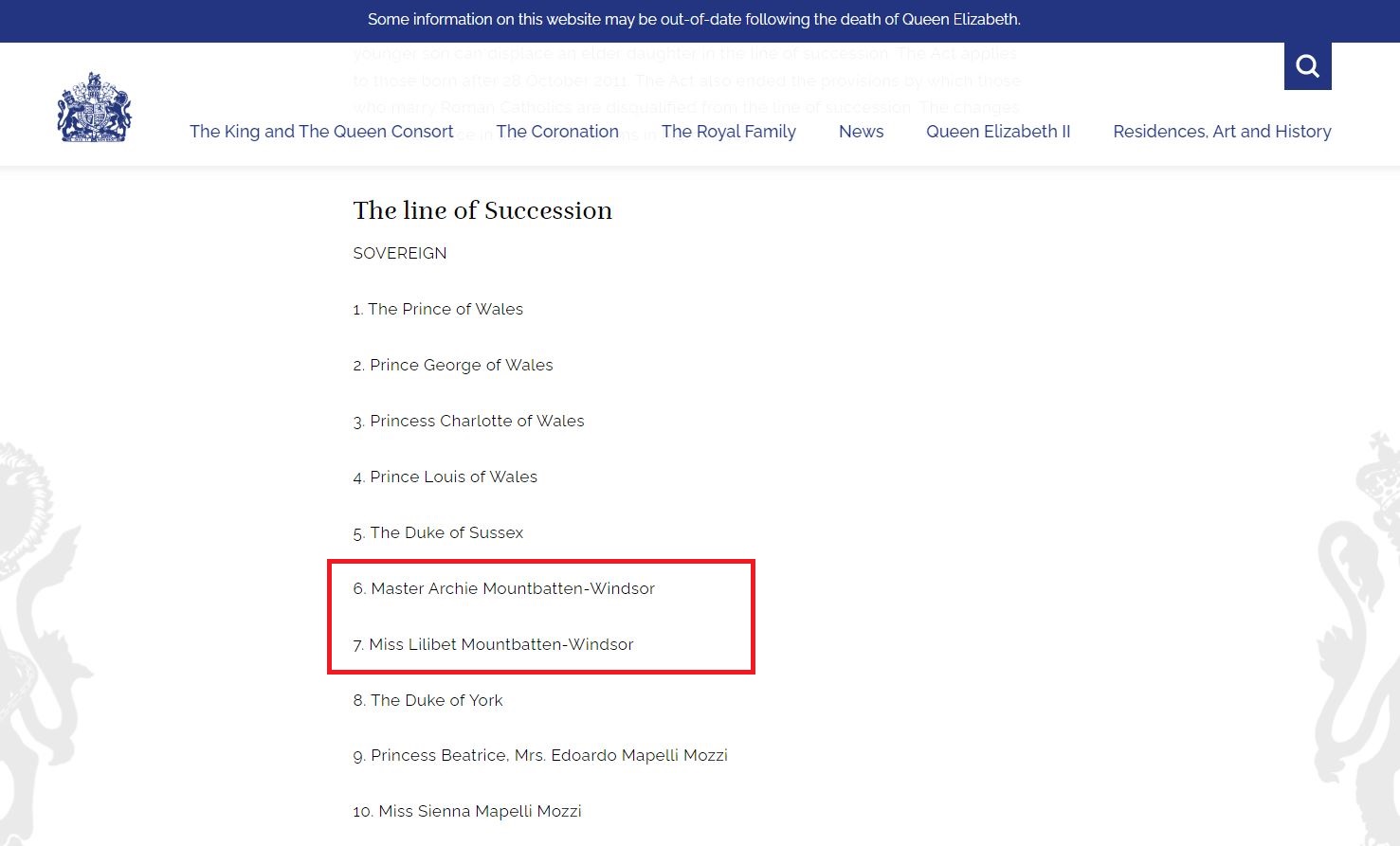The width and height of the screenshot is (1400, 846).
Task: Click Prince Louis of Wales entry
Action: coord(445,477)
